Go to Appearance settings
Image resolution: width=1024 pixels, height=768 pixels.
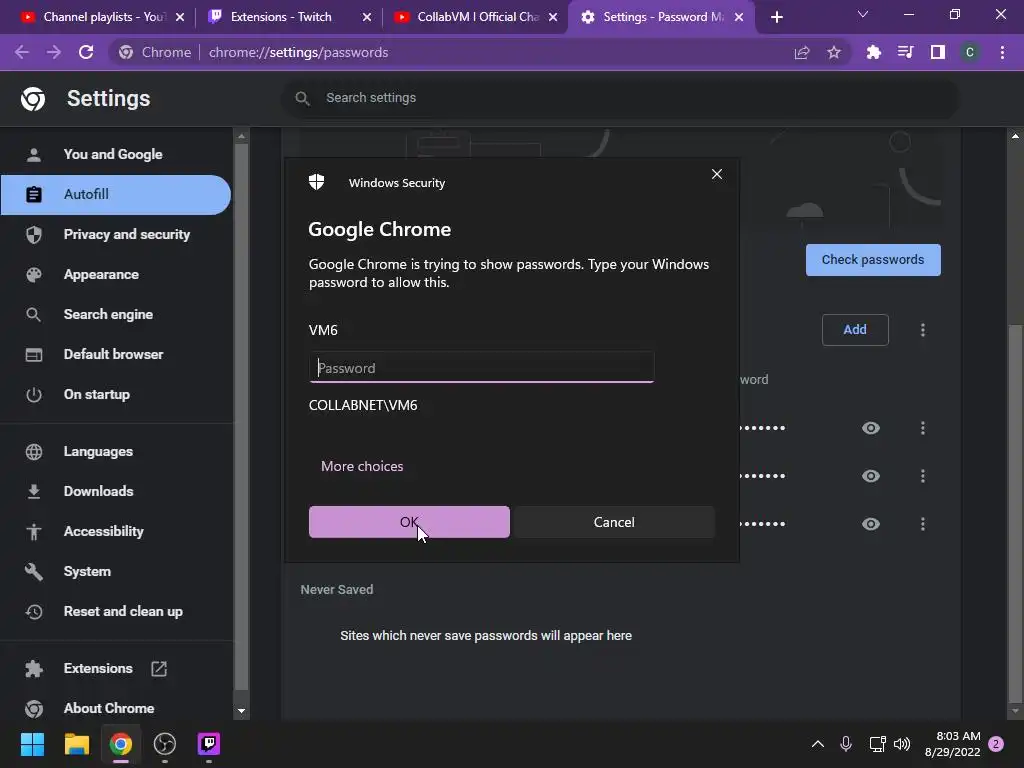pyautogui.click(x=101, y=274)
